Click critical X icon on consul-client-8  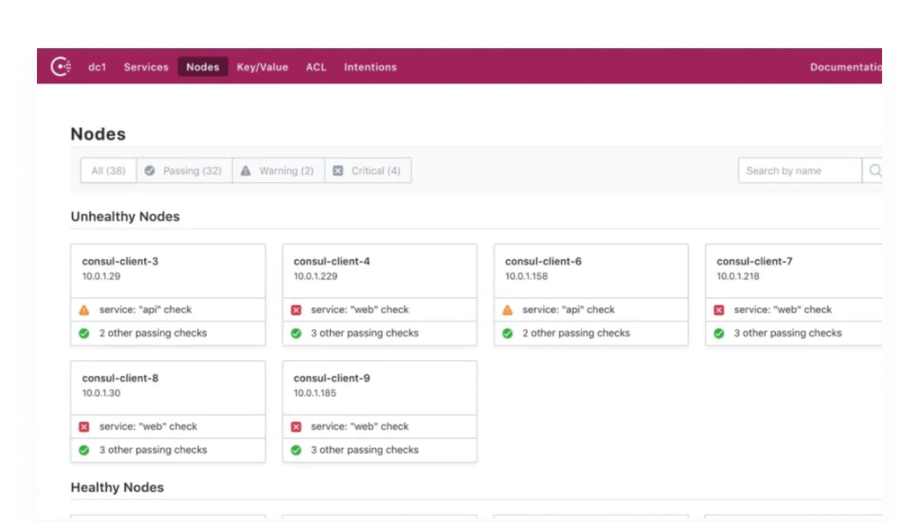84,427
